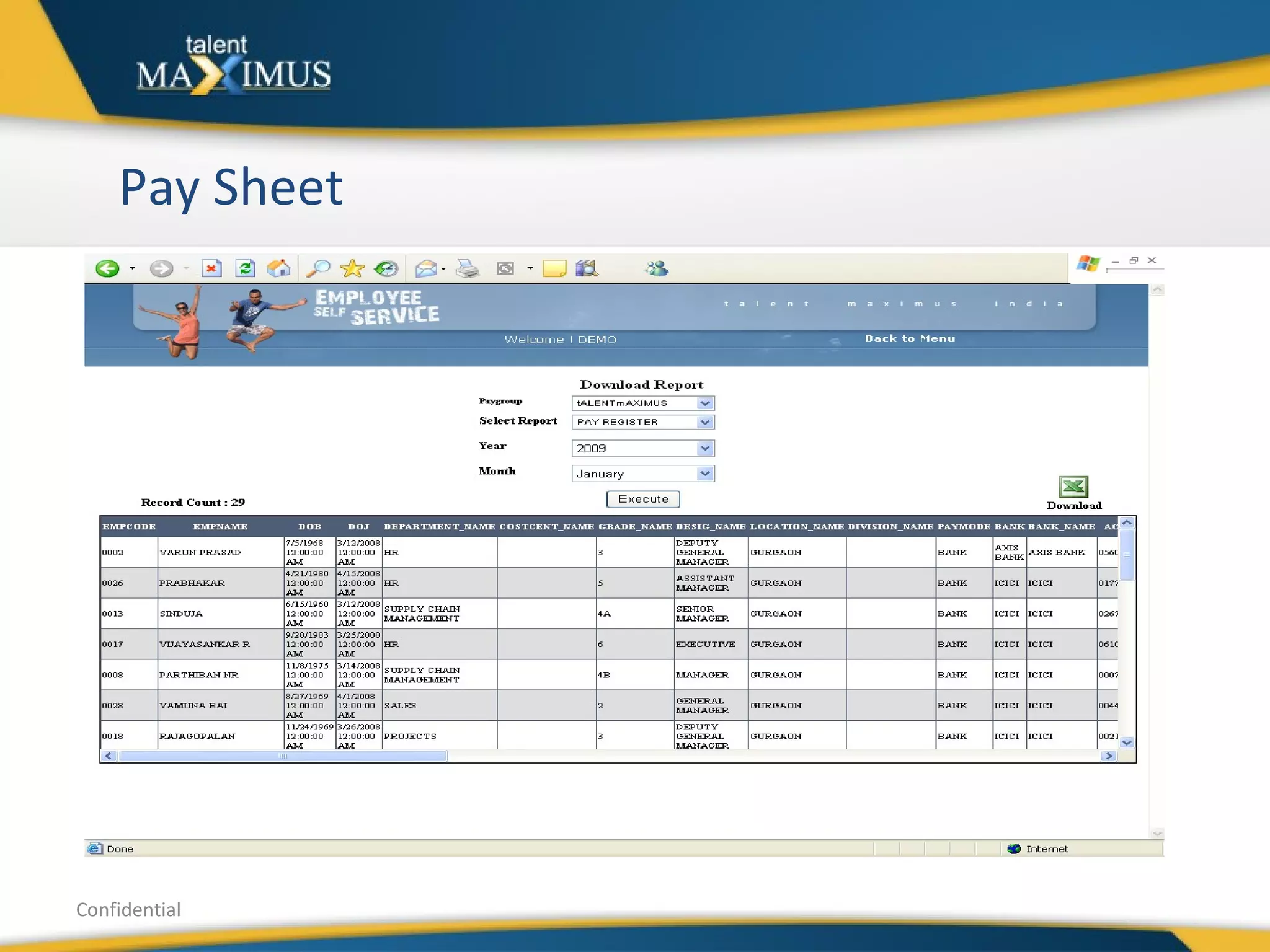Click the page icon beside Done
1270x952 pixels.
point(95,848)
